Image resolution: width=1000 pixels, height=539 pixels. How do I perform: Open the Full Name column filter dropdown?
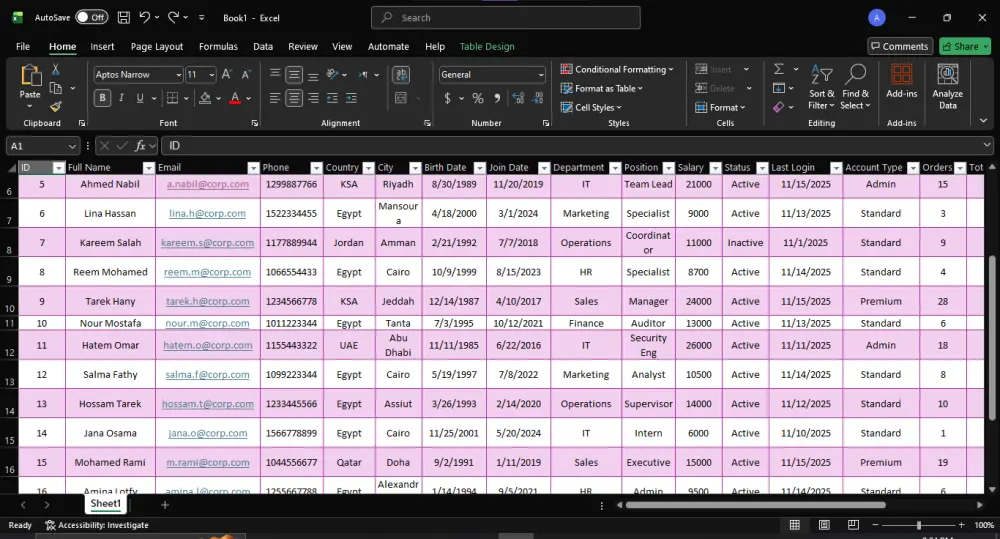pyautogui.click(x=149, y=168)
